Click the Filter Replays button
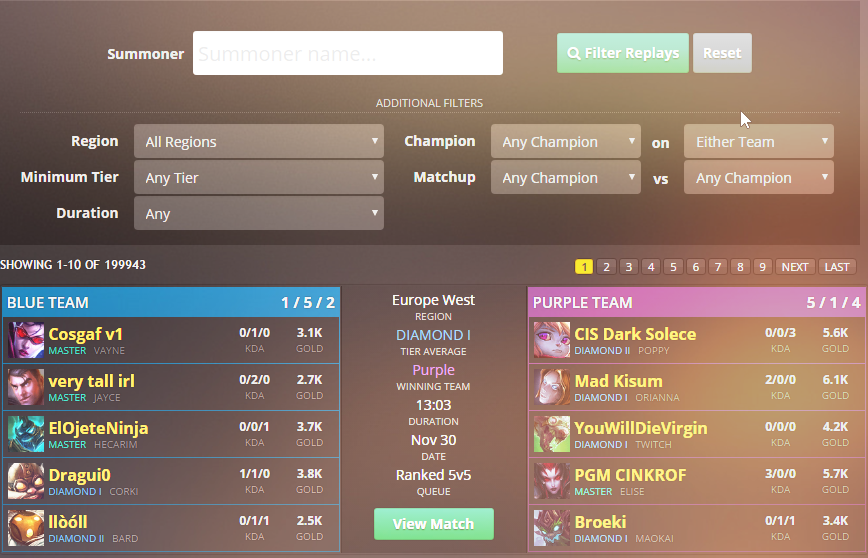 point(623,53)
